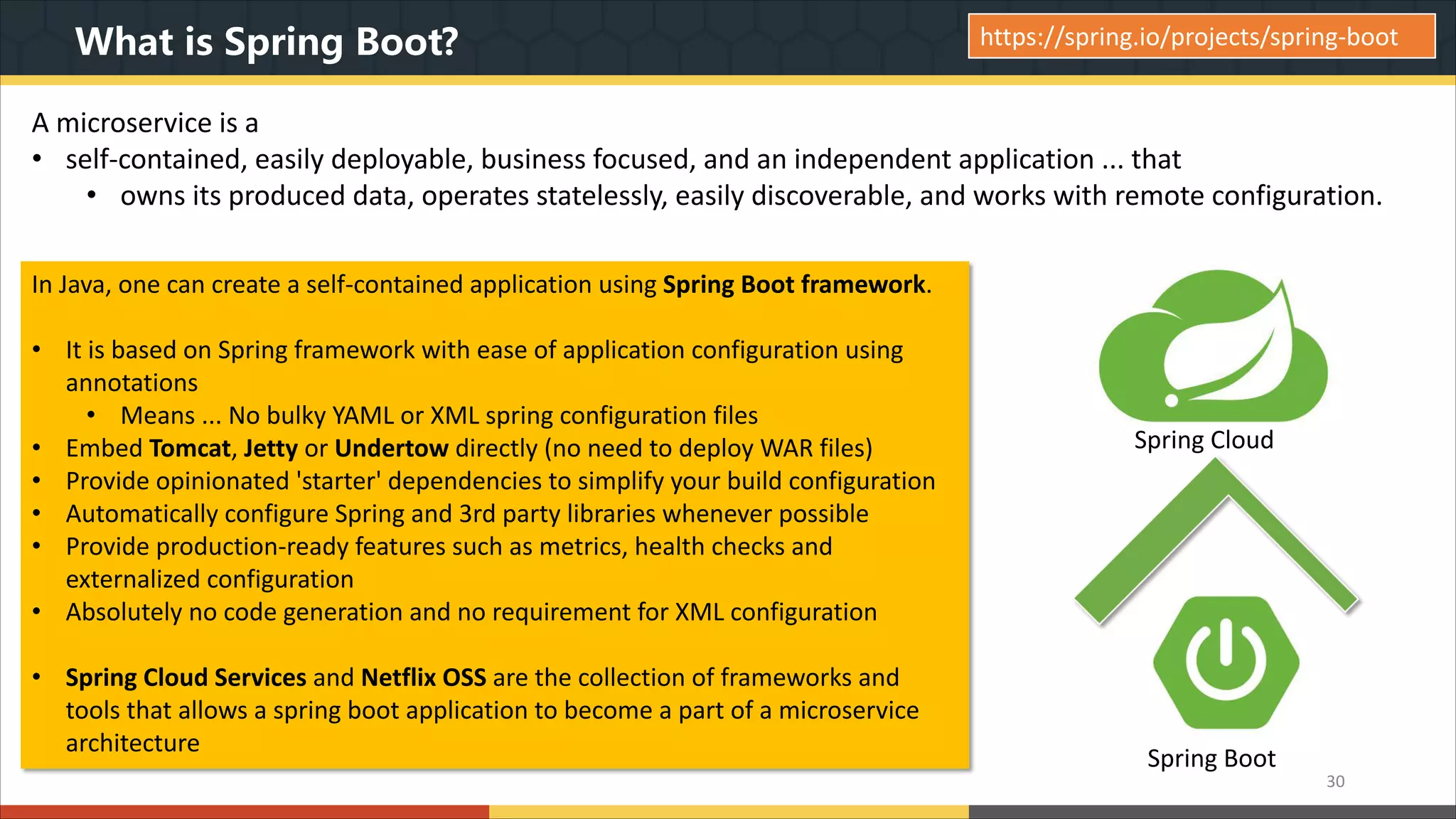1456x819 pixels.
Task: Click the Spring Boot power hexagon icon
Action: pyautogui.click(x=1226, y=662)
